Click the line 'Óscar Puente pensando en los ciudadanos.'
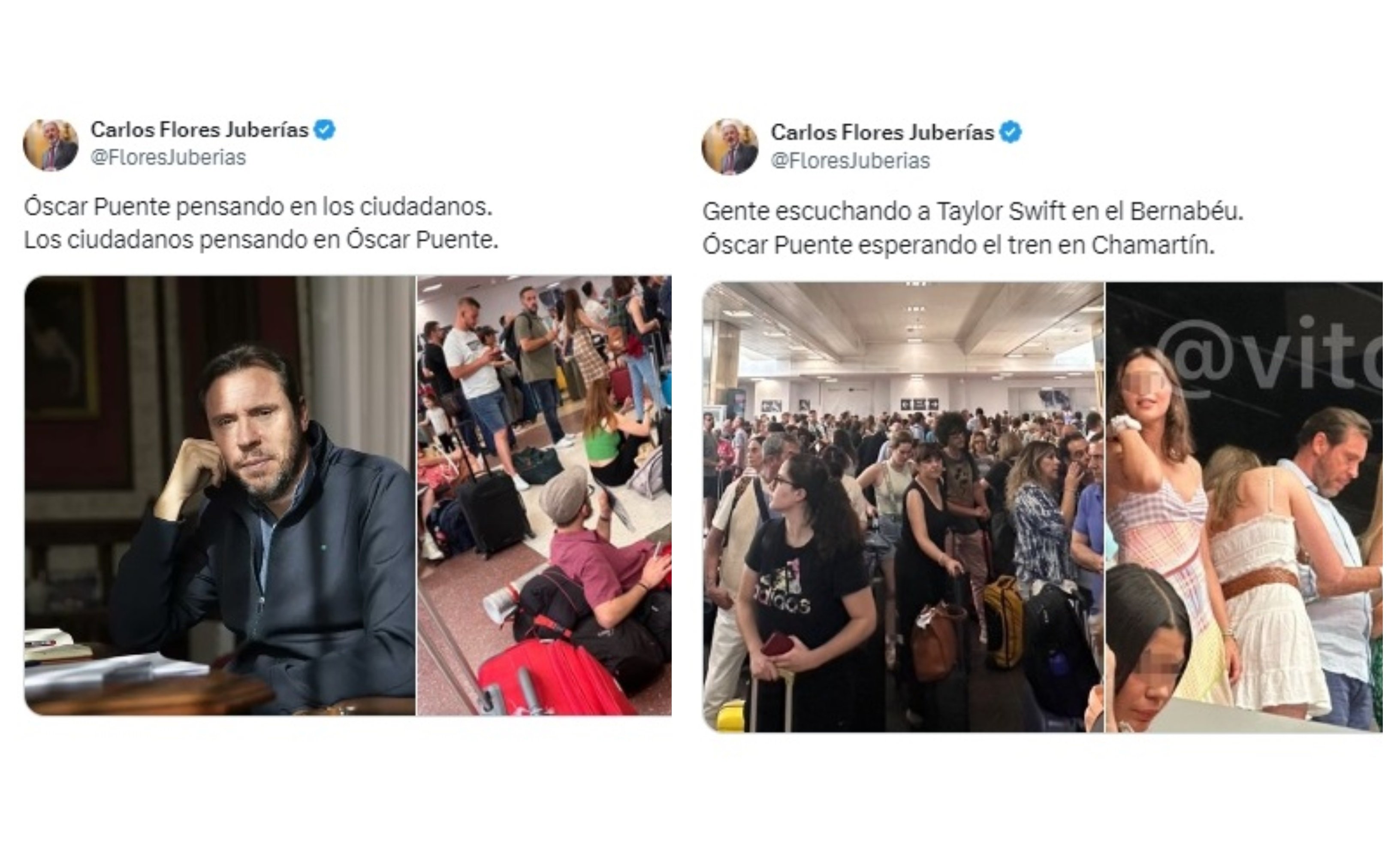1400x842 pixels. [x=258, y=207]
